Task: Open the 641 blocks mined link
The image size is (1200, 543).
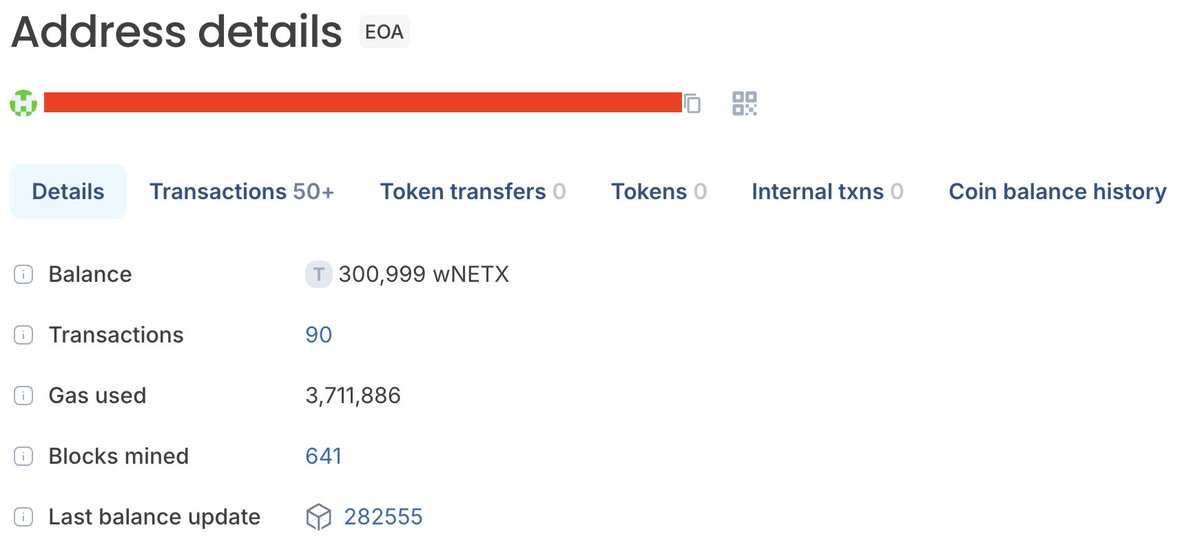Action: 323,457
